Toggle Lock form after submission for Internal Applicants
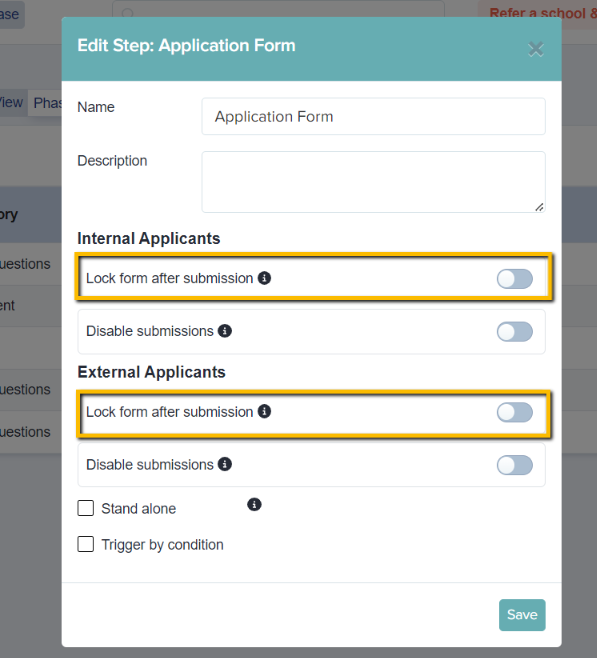Screen dimensions: 597x658 (515, 279)
